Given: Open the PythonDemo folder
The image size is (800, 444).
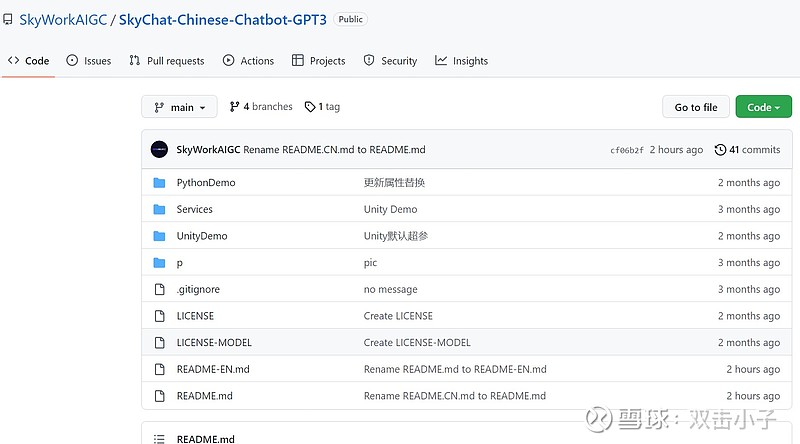Looking at the screenshot, I should (x=206, y=183).
